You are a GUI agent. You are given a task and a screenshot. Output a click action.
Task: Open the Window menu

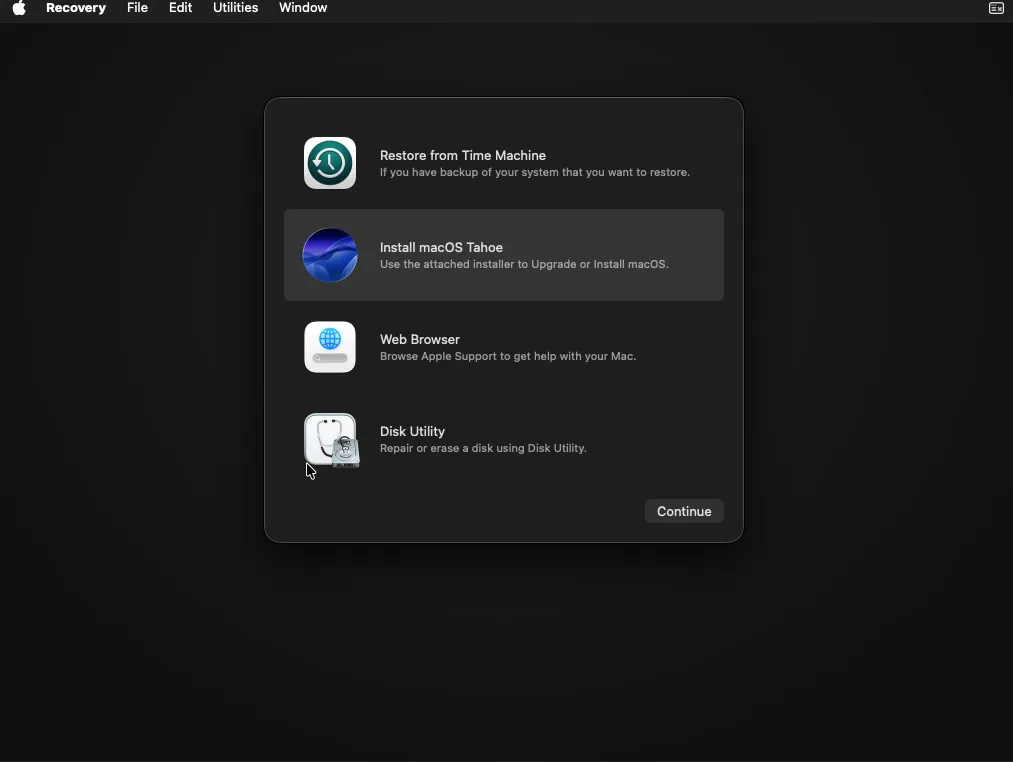point(303,8)
